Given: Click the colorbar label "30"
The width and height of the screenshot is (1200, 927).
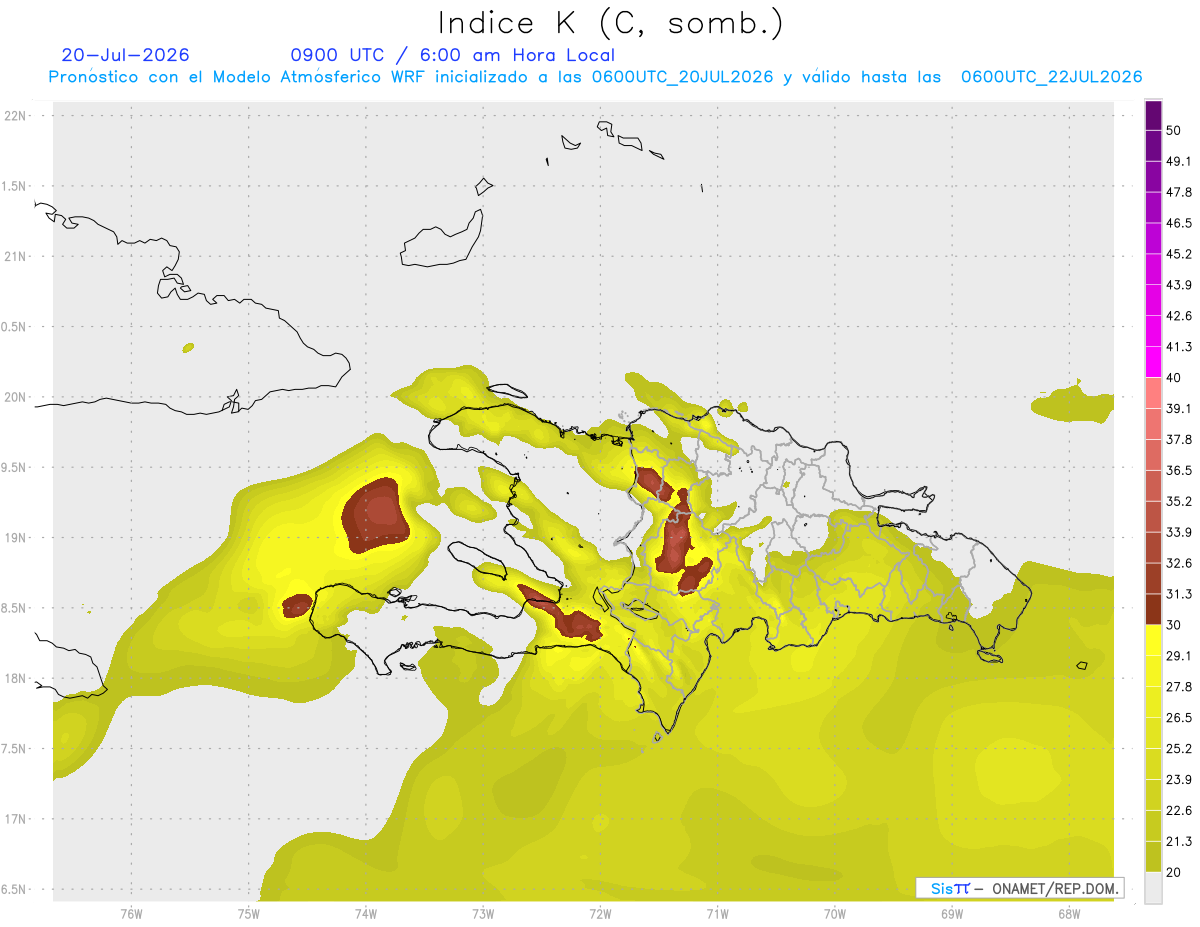Looking at the screenshot, I should [x=1174, y=625].
